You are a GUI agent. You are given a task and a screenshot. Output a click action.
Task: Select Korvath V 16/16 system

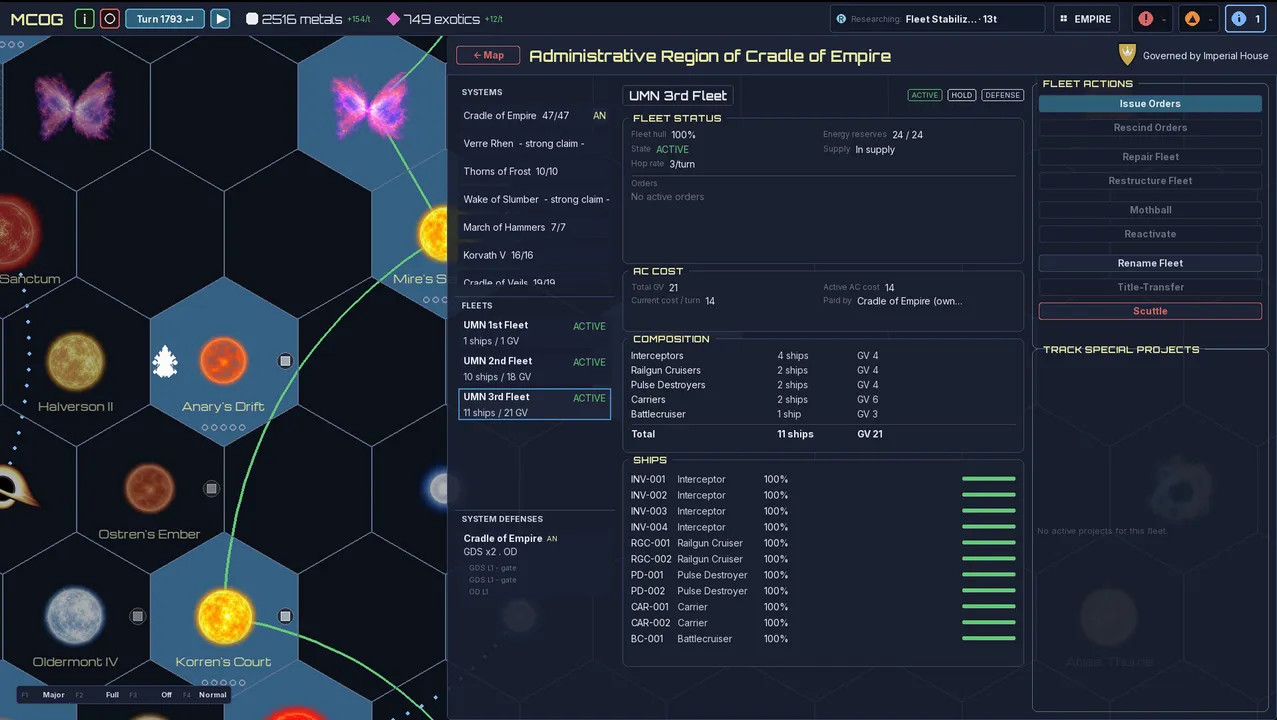coord(535,255)
